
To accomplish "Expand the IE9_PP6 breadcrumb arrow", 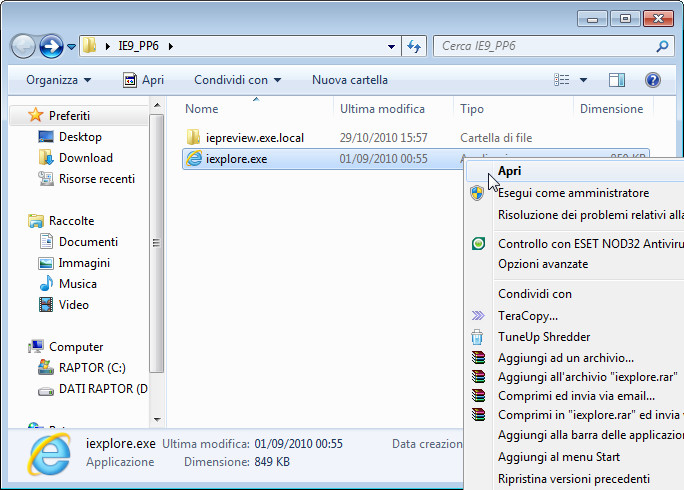I will 171,46.
